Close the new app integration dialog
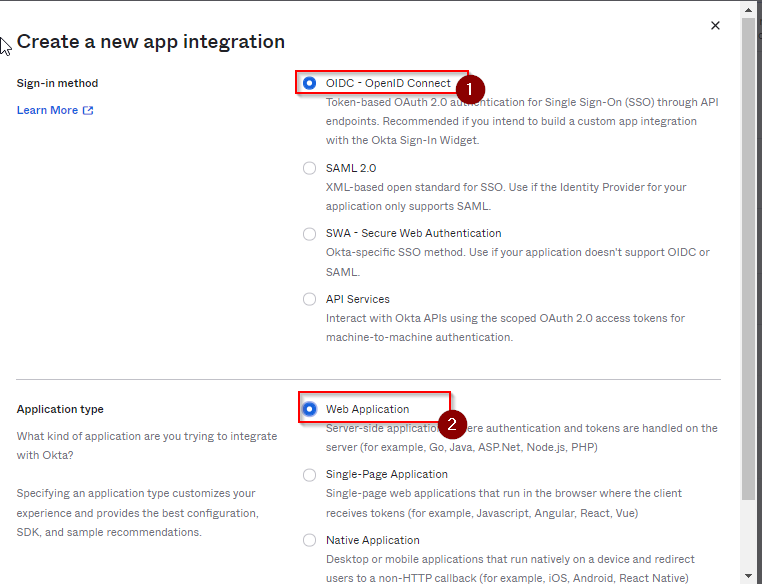Image resolution: width=762 pixels, height=584 pixels. [x=715, y=26]
